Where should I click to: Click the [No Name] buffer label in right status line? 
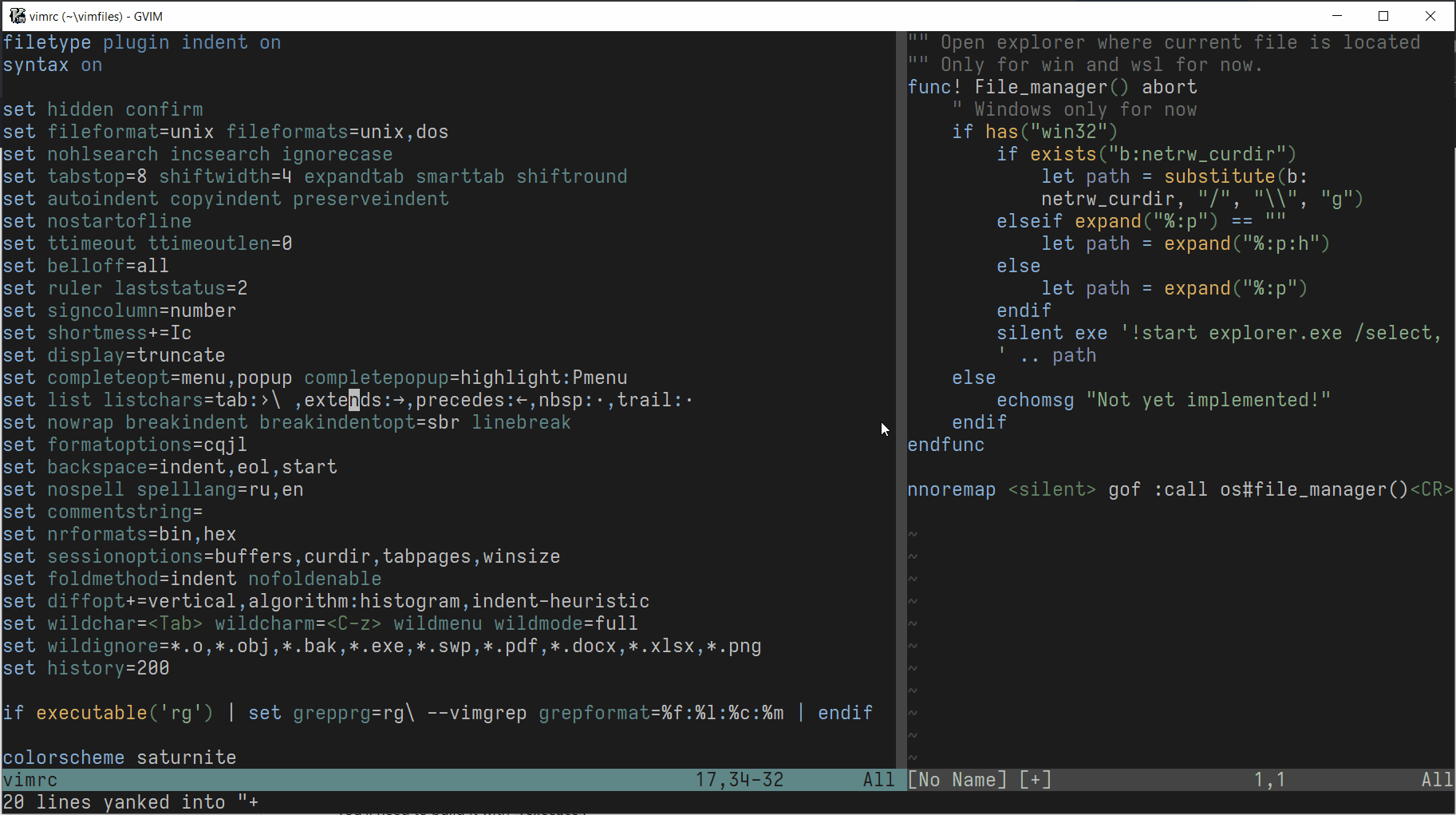point(957,780)
